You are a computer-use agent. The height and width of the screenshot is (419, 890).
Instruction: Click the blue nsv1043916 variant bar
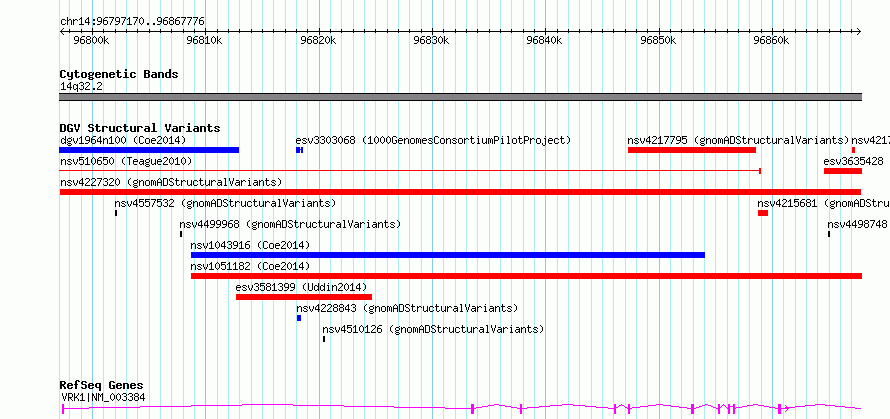pyautogui.click(x=448, y=255)
